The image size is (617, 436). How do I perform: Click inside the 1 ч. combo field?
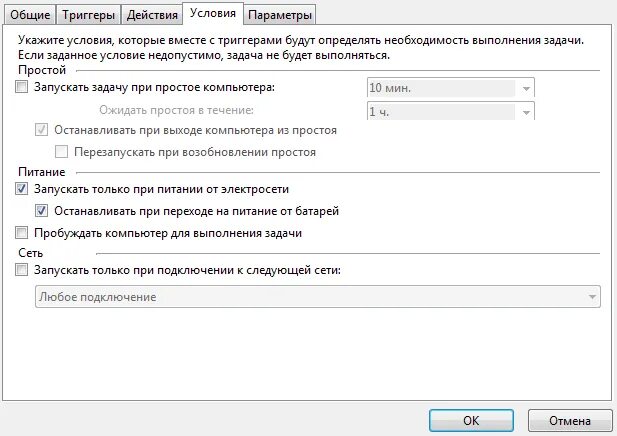442,112
